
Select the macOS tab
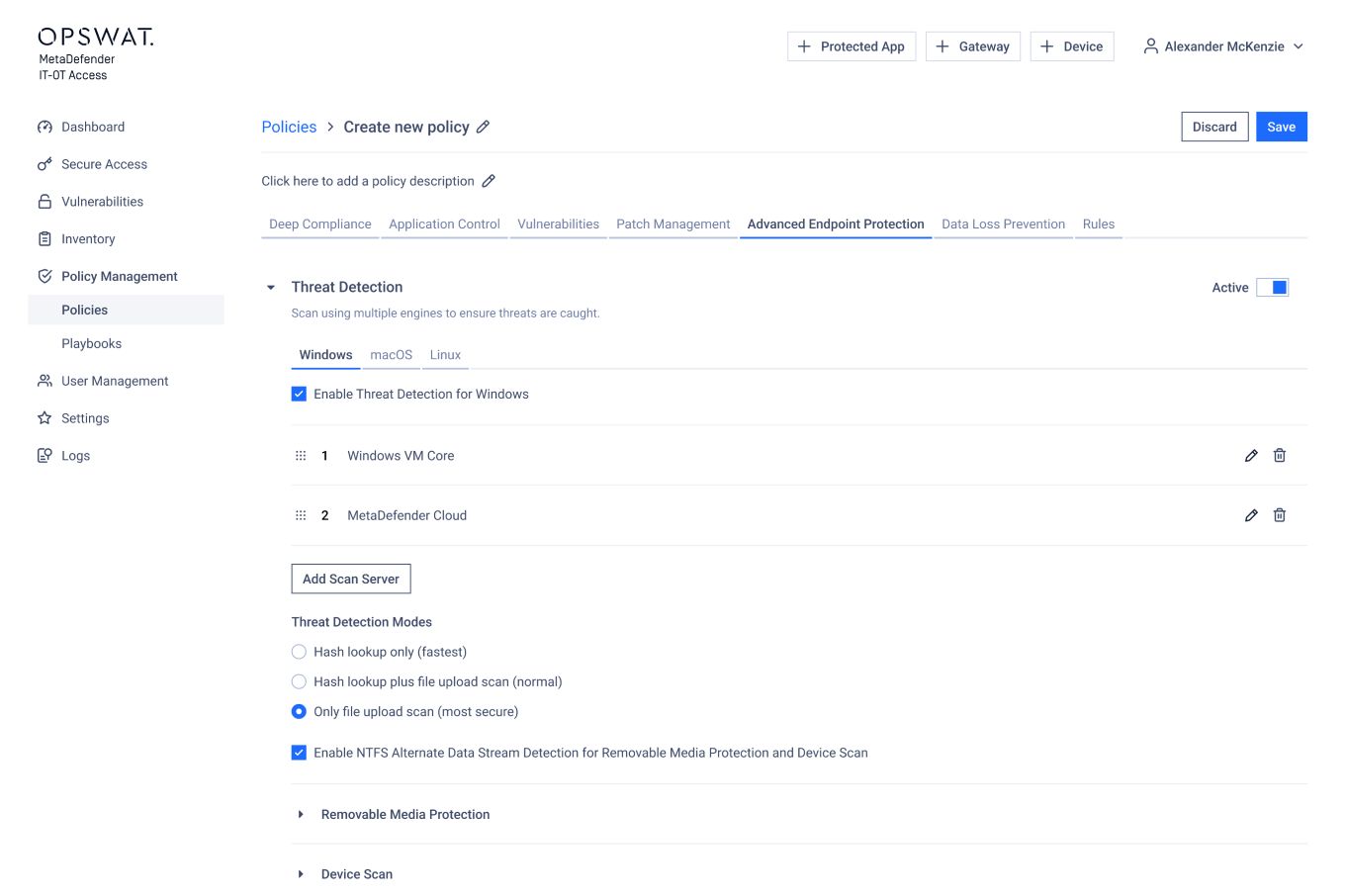391,355
